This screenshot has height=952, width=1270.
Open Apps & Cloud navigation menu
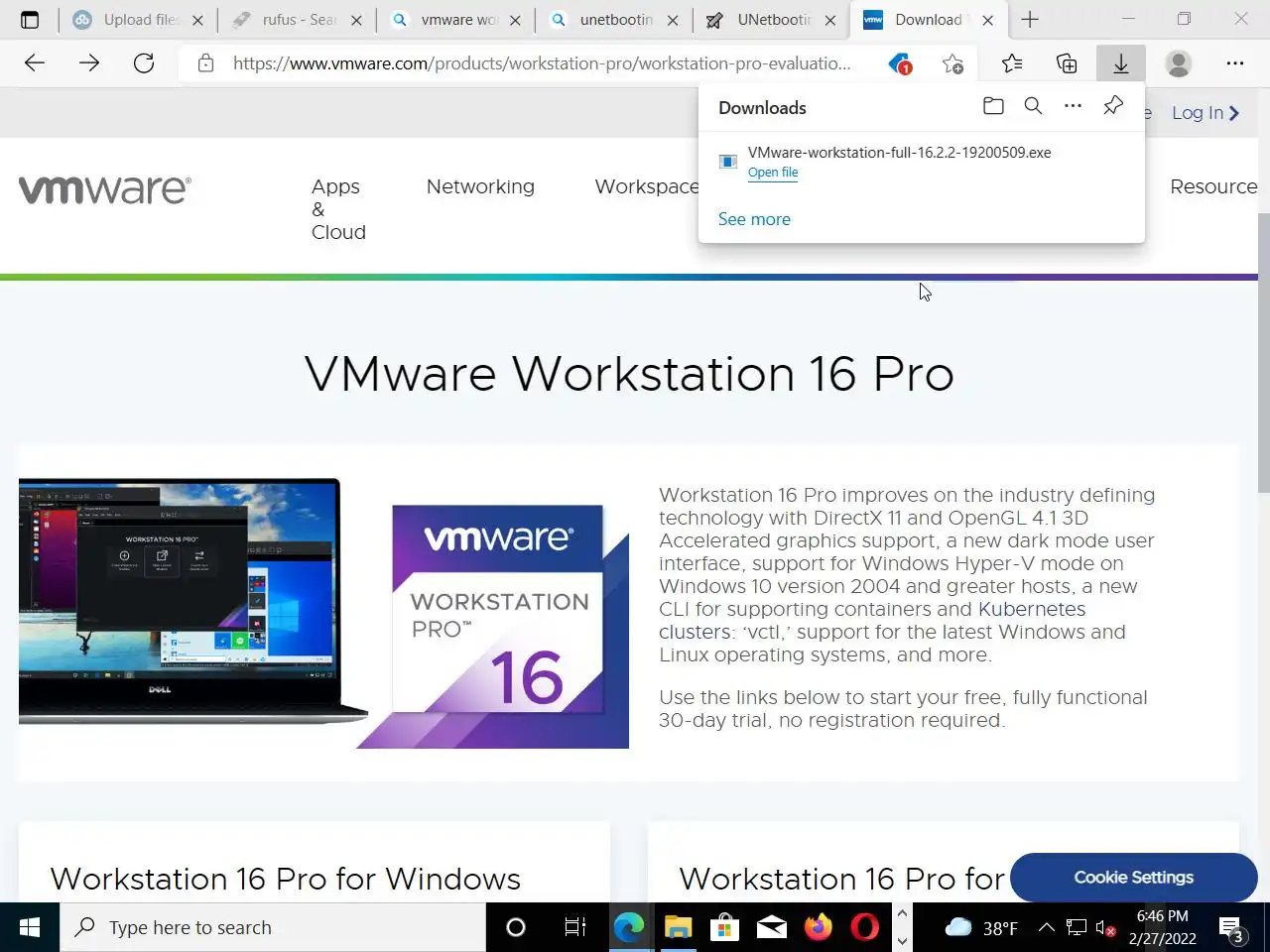[338, 209]
